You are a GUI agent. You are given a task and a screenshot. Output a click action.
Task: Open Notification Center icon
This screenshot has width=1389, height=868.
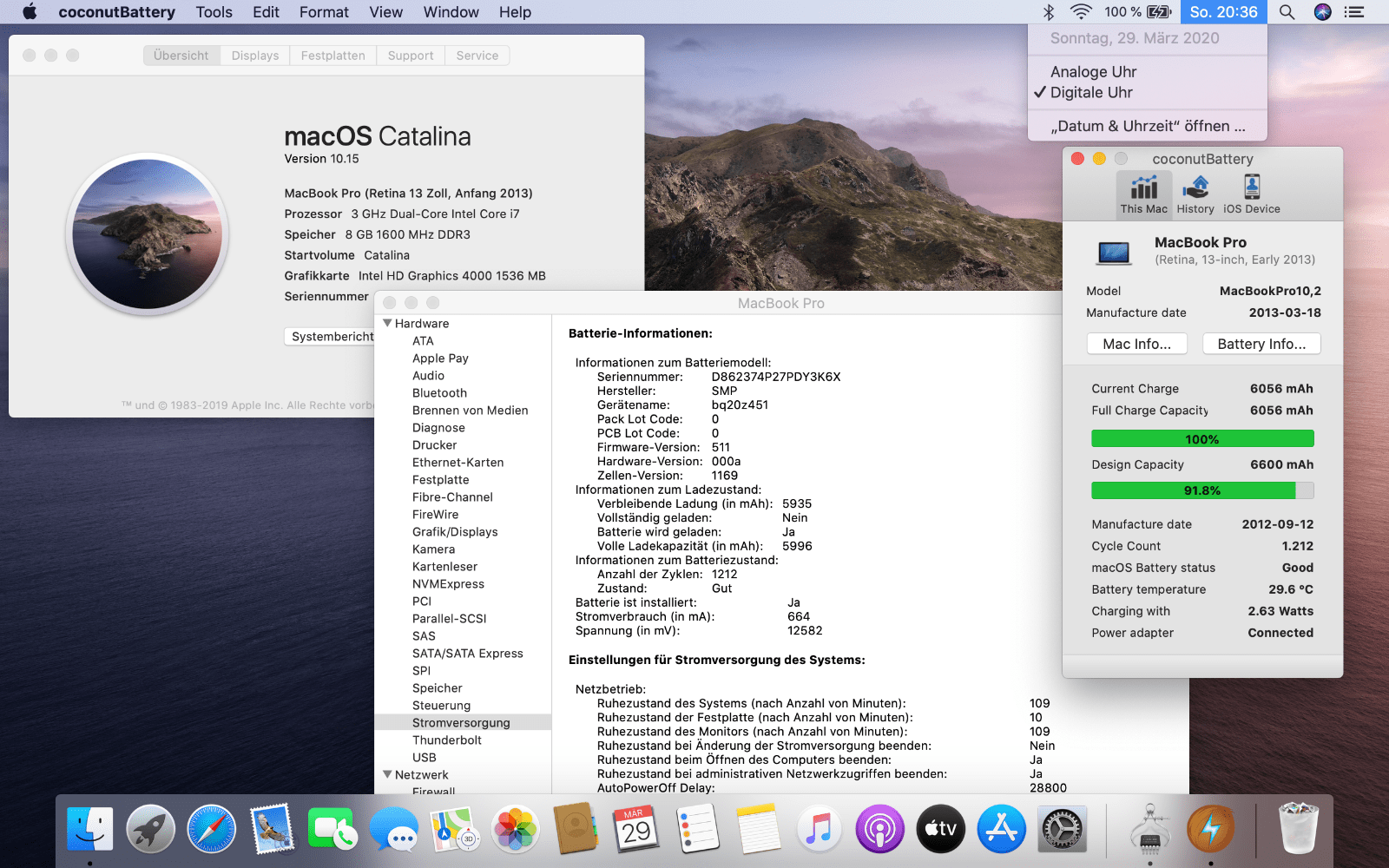(x=1354, y=12)
